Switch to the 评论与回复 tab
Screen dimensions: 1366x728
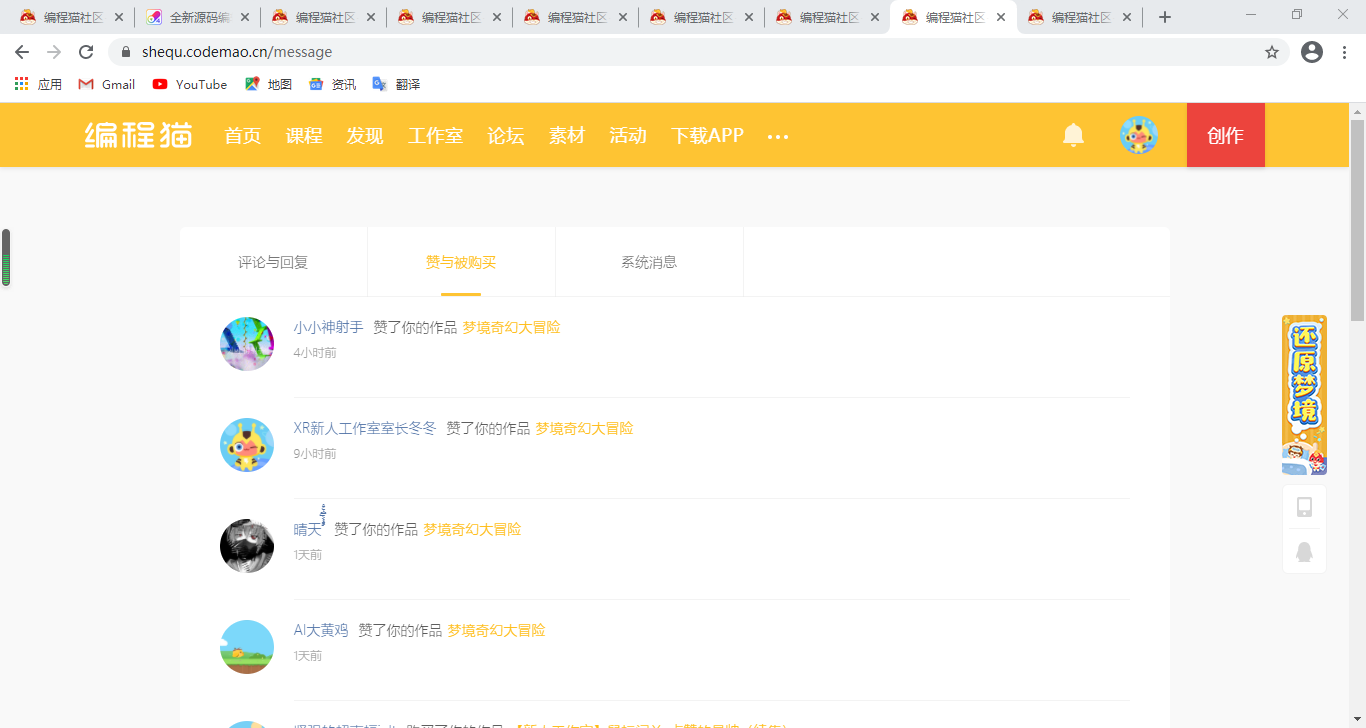273,262
